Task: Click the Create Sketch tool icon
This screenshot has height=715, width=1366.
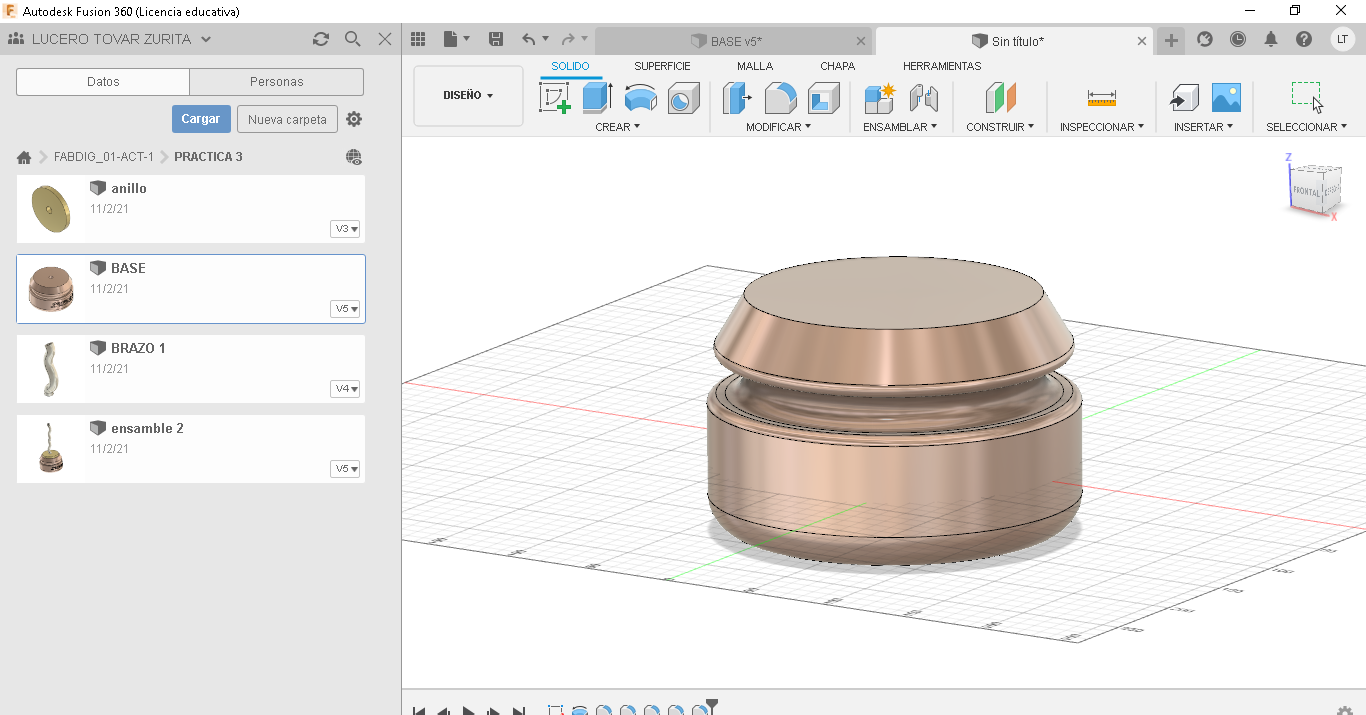Action: 555,98
